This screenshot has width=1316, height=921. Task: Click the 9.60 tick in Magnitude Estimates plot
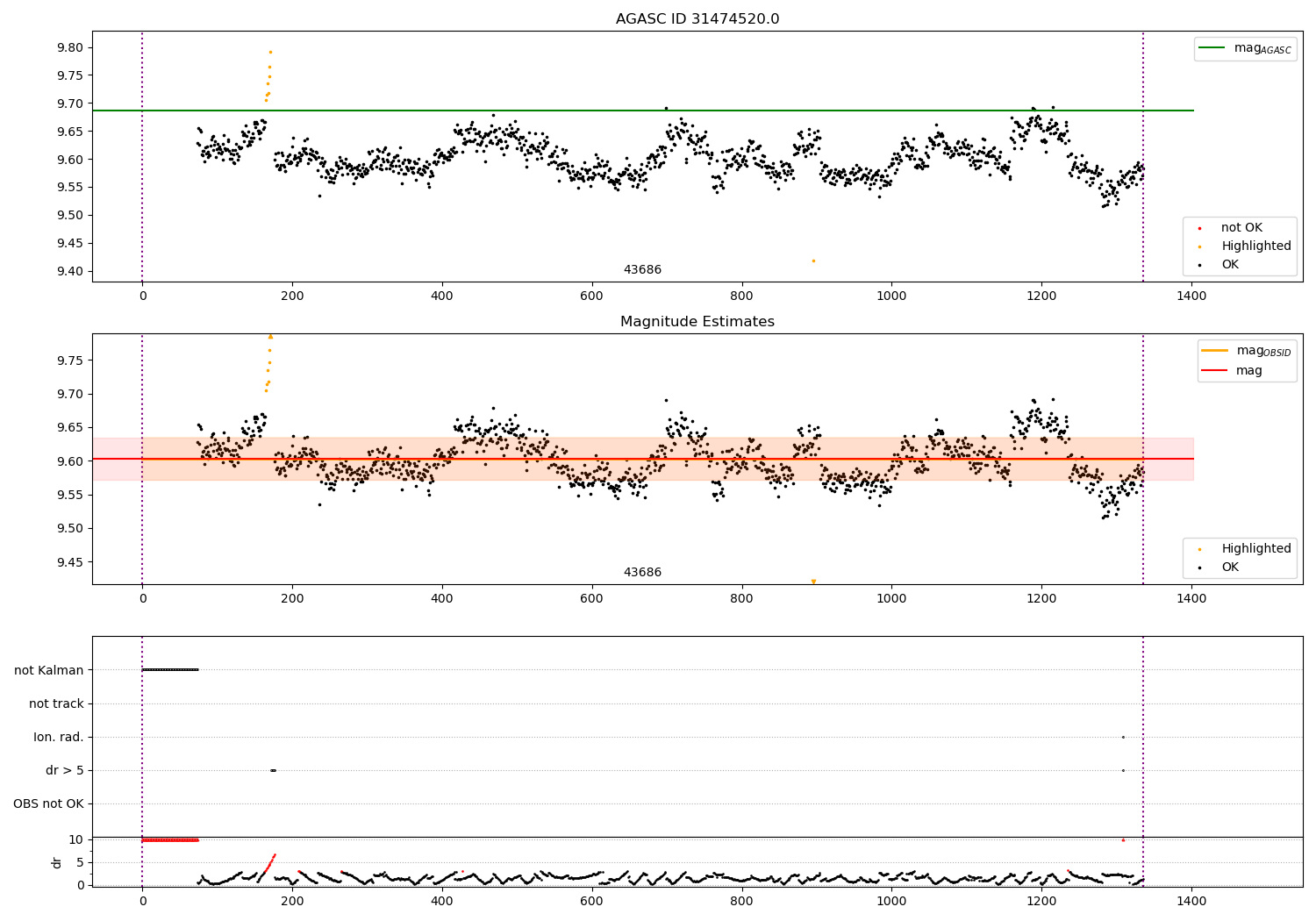(70, 461)
